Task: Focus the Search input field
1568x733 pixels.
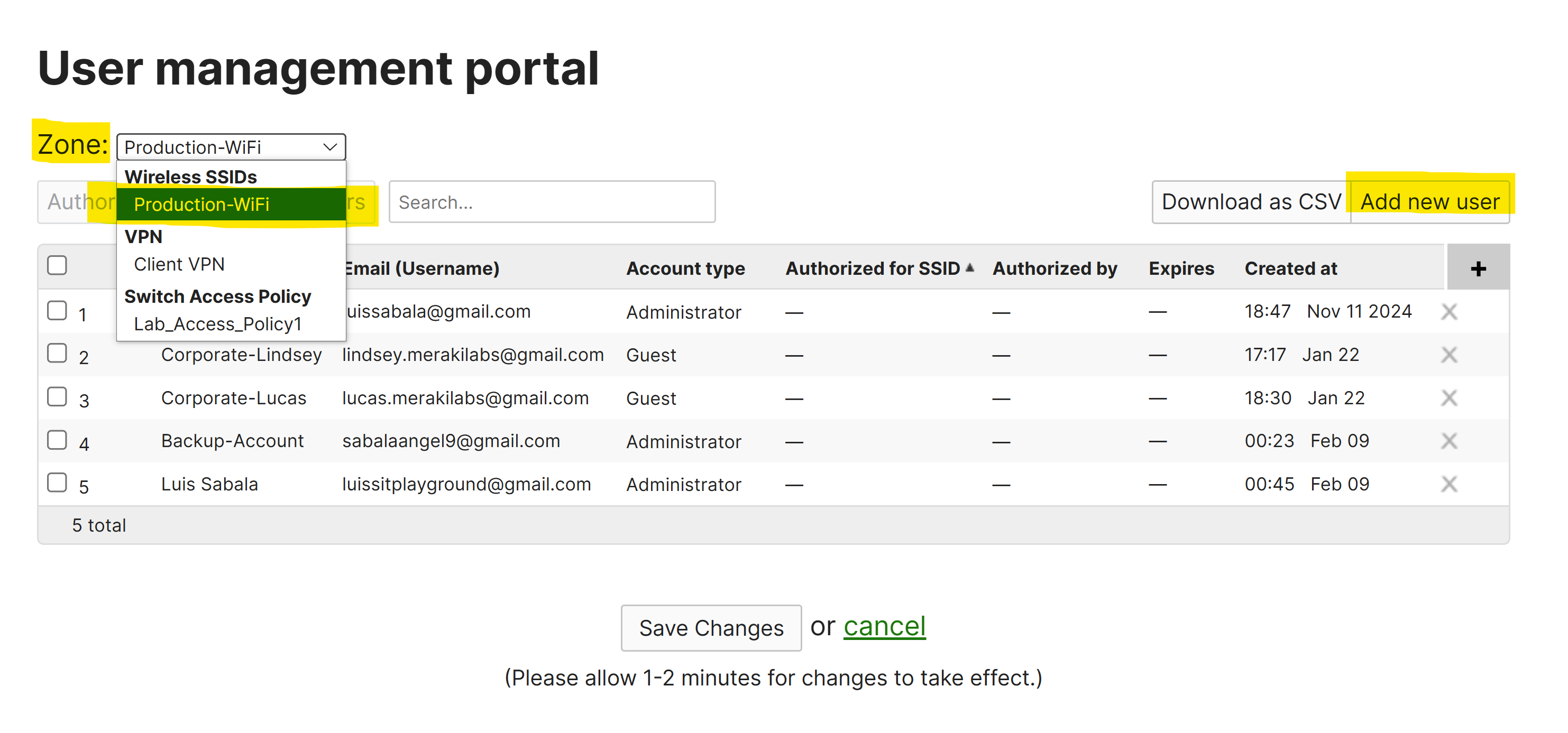Action: (x=552, y=202)
